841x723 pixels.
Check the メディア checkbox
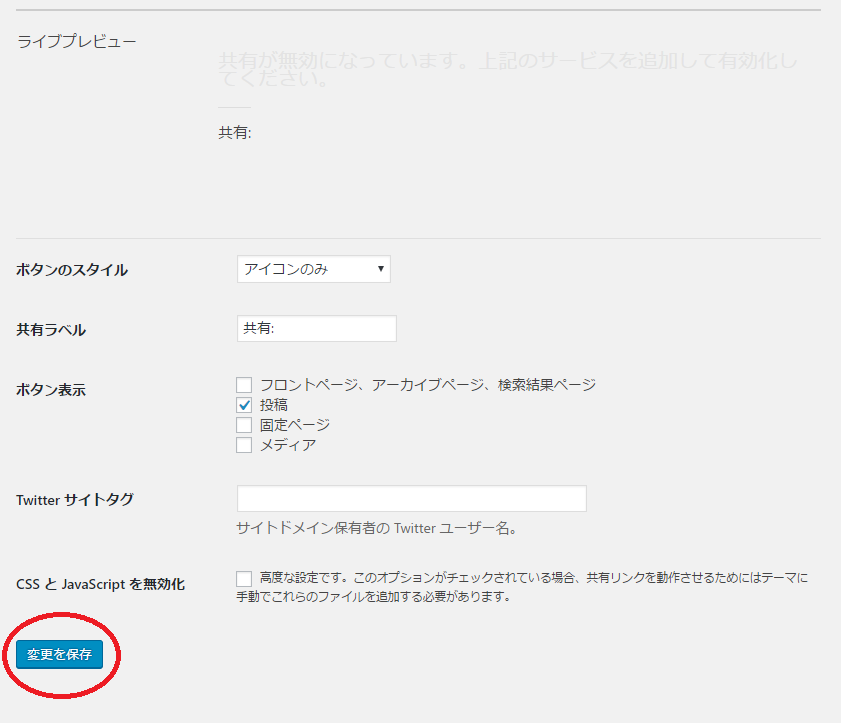coord(244,445)
